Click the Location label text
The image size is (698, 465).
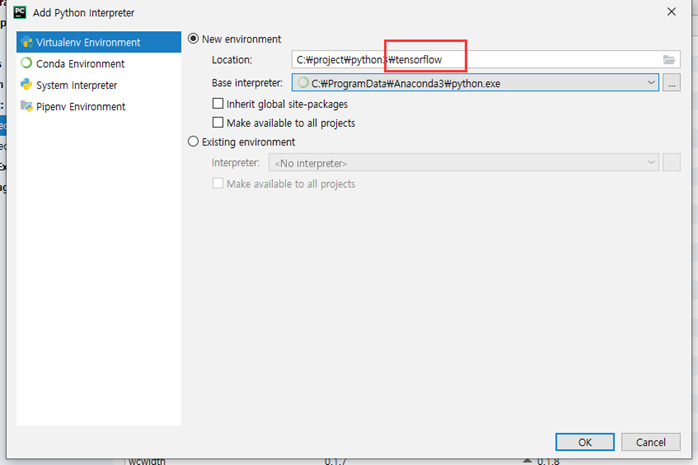tap(232, 60)
